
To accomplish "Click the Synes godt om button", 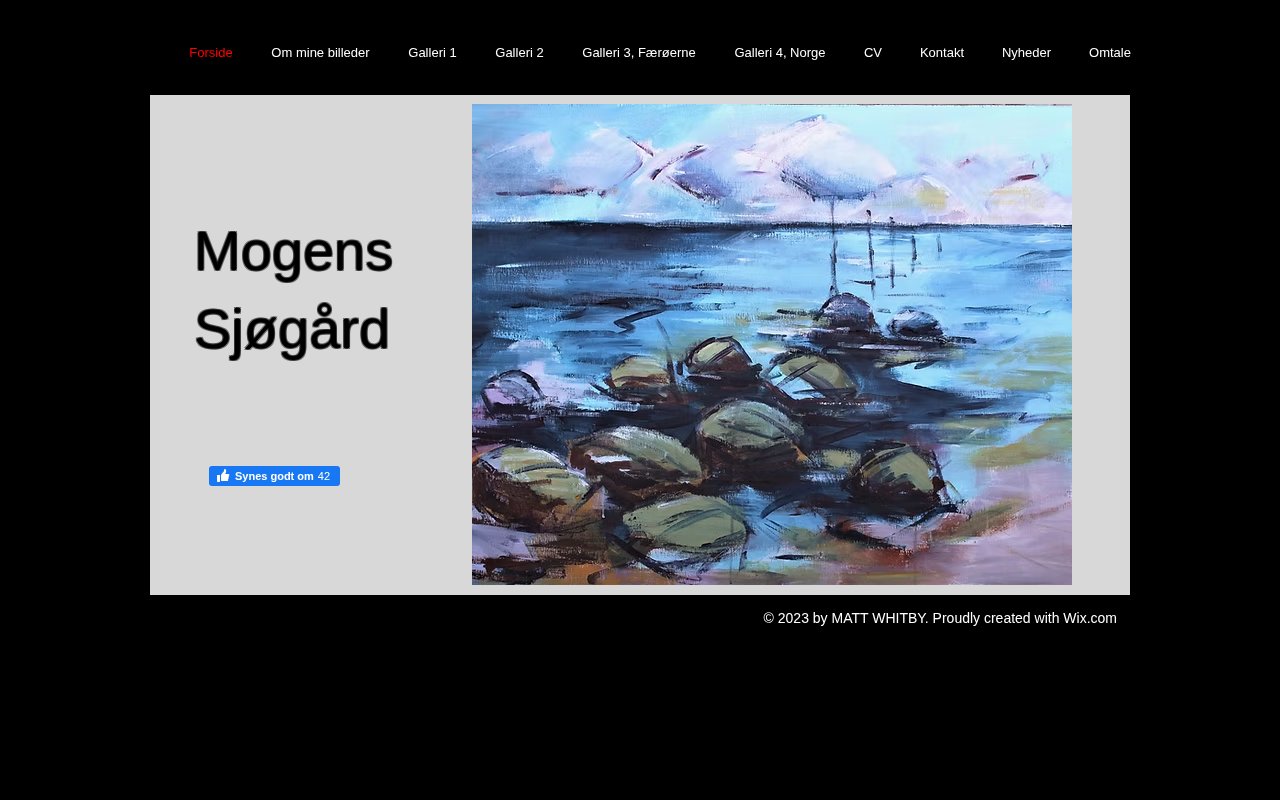I will [274, 476].
